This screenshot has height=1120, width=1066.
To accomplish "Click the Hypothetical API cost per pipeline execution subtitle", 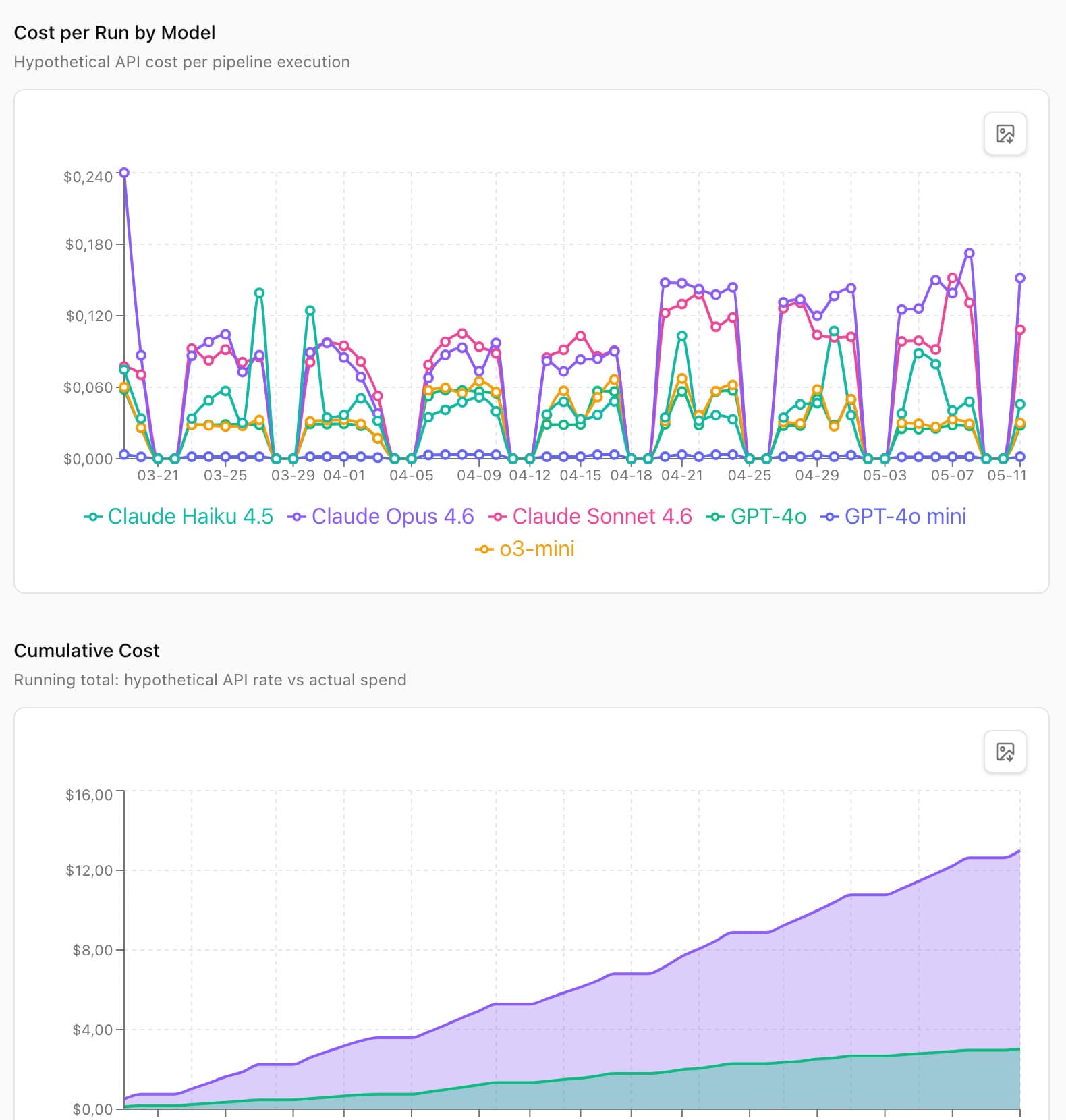I will coord(182,62).
